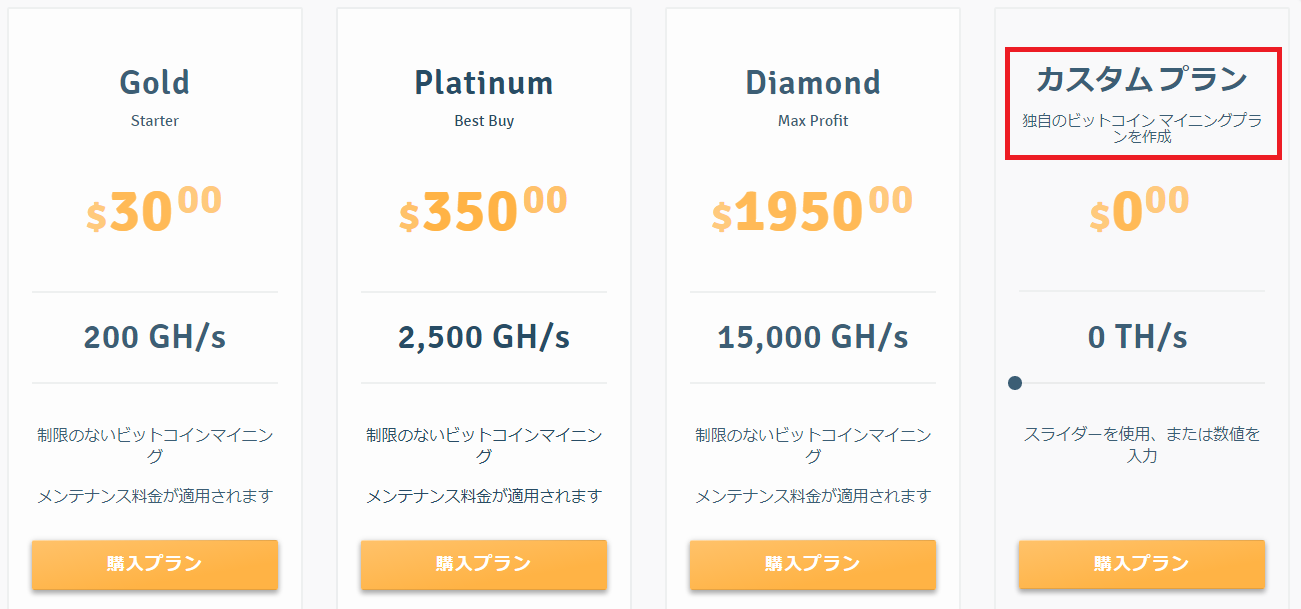Click the $350.00 Platinum price

483,209
